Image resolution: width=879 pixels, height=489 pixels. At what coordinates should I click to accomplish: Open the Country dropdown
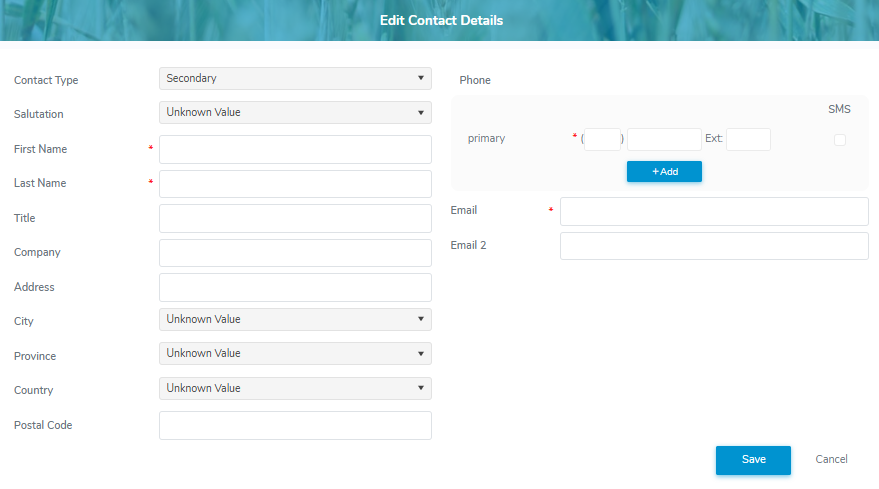295,389
